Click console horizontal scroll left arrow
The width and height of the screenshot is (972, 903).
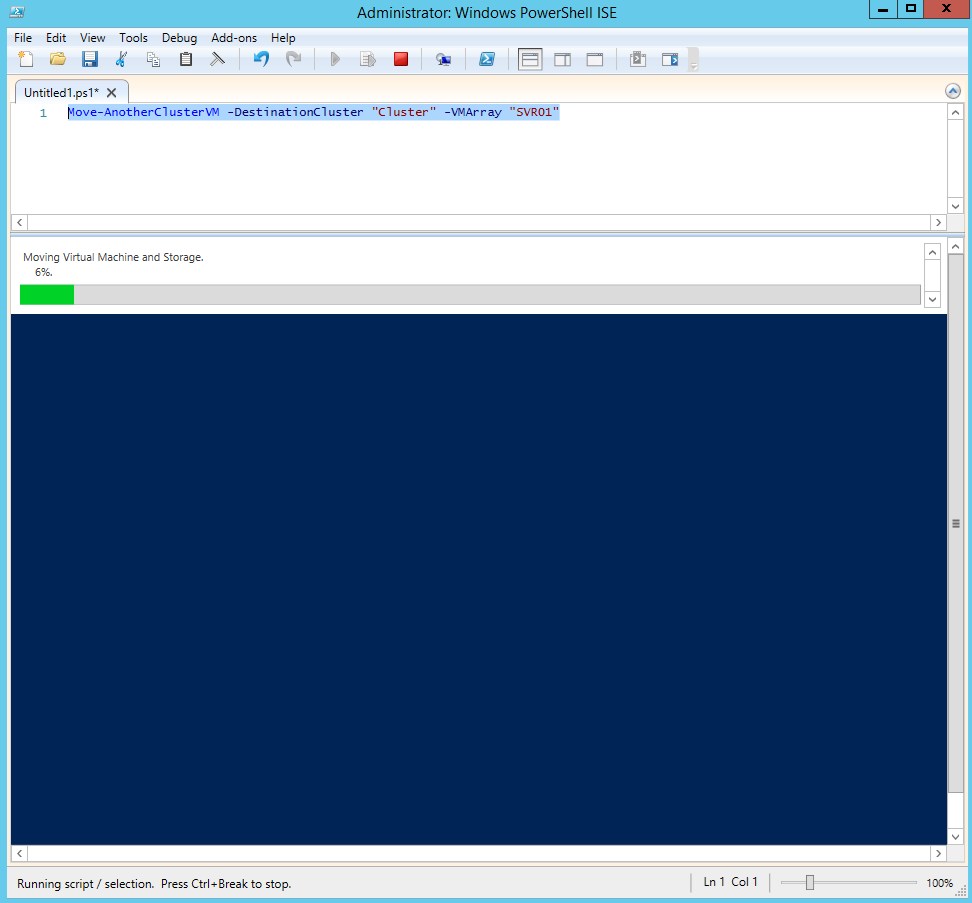19,853
